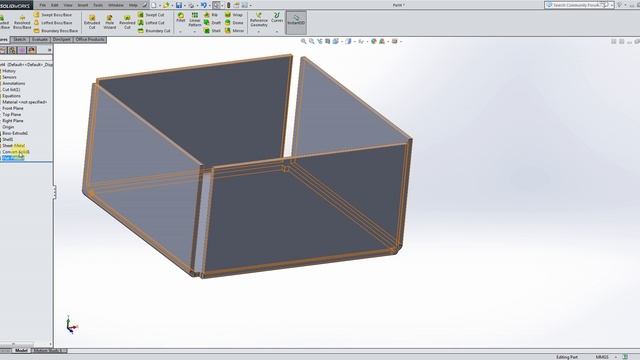Select the Shell tool in ribbon
This screenshot has width=640, height=360.
(x=212, y=31)
